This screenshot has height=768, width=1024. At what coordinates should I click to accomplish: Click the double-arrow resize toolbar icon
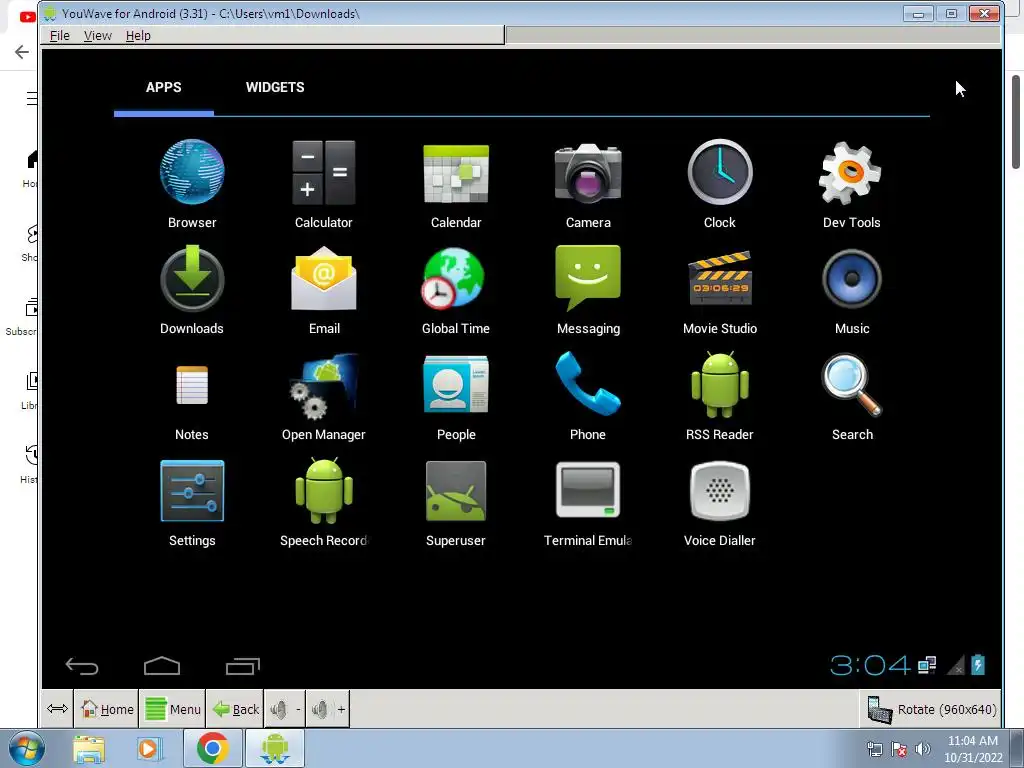[x=57, y=709]
